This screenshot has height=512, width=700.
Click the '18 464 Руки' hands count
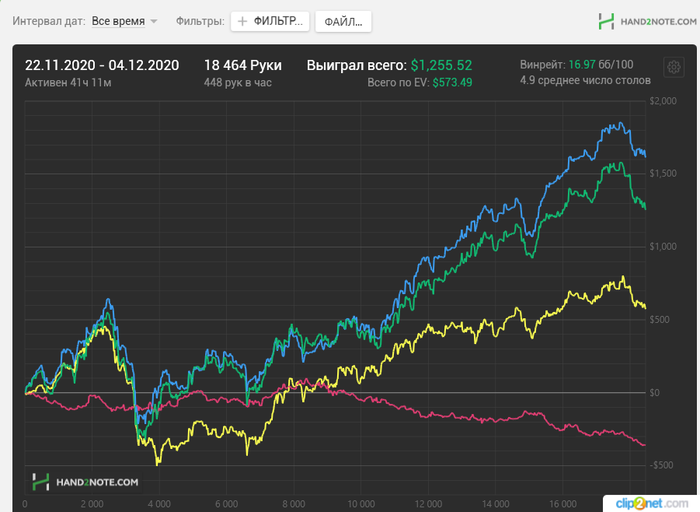(x=243, y=65)
